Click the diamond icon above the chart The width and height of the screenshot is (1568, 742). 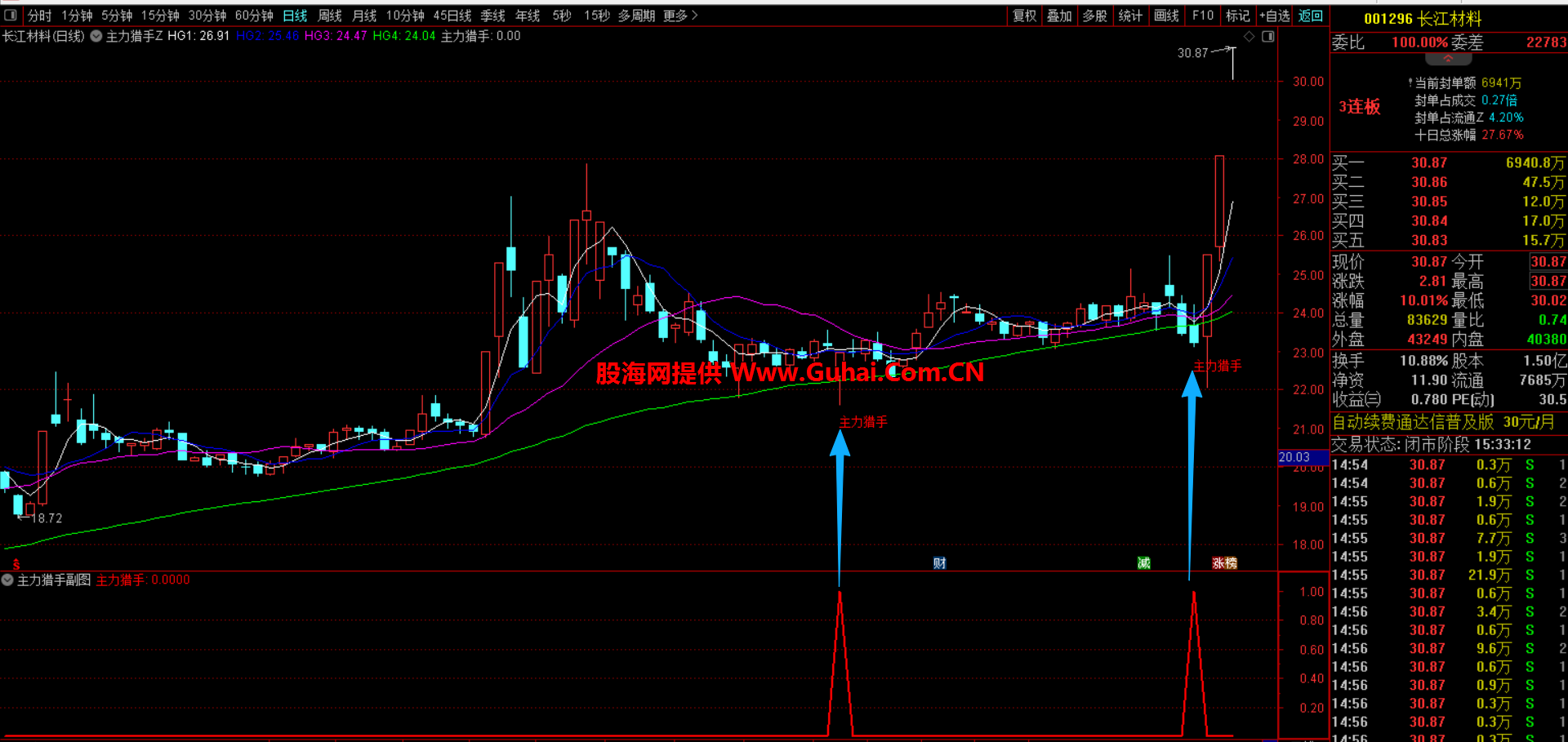[x=1249, y=37]
